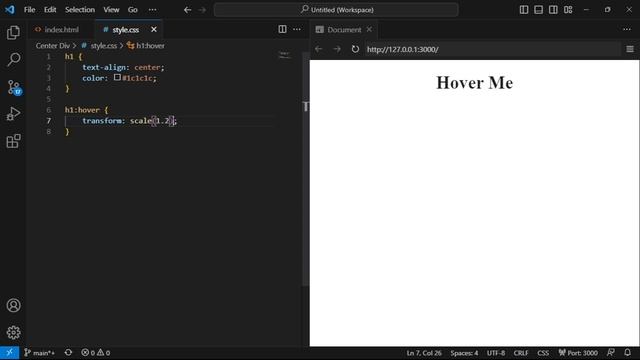Split the editor right

coord(282,29)
